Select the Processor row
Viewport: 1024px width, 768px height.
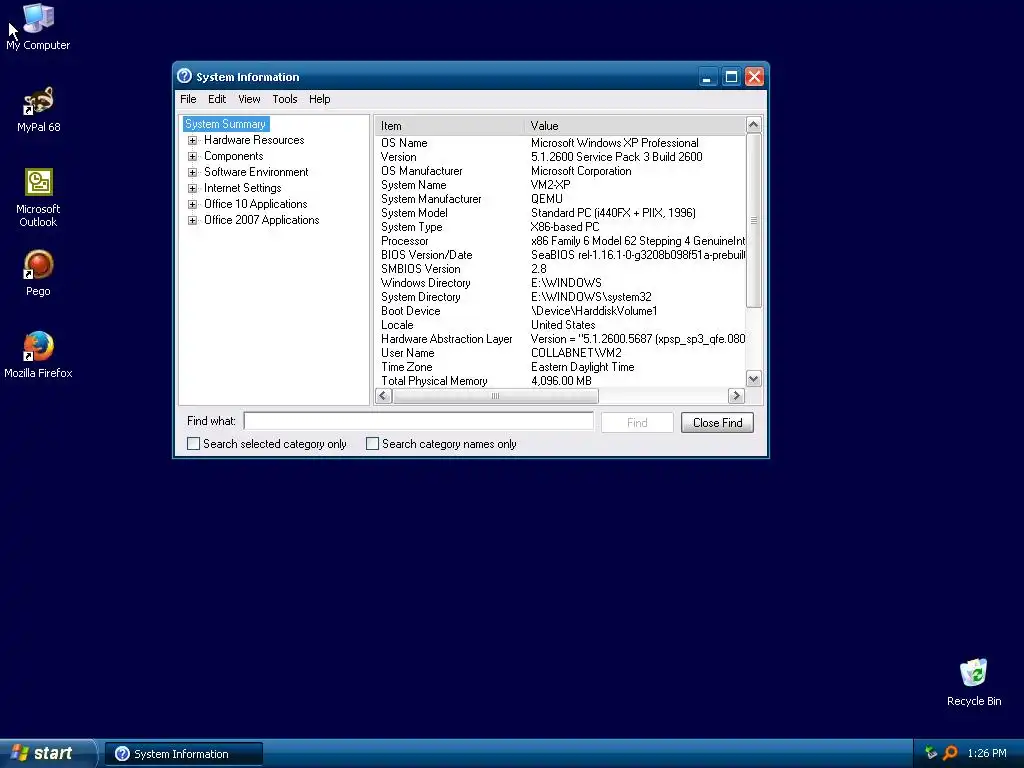click(x=560, y=241)
